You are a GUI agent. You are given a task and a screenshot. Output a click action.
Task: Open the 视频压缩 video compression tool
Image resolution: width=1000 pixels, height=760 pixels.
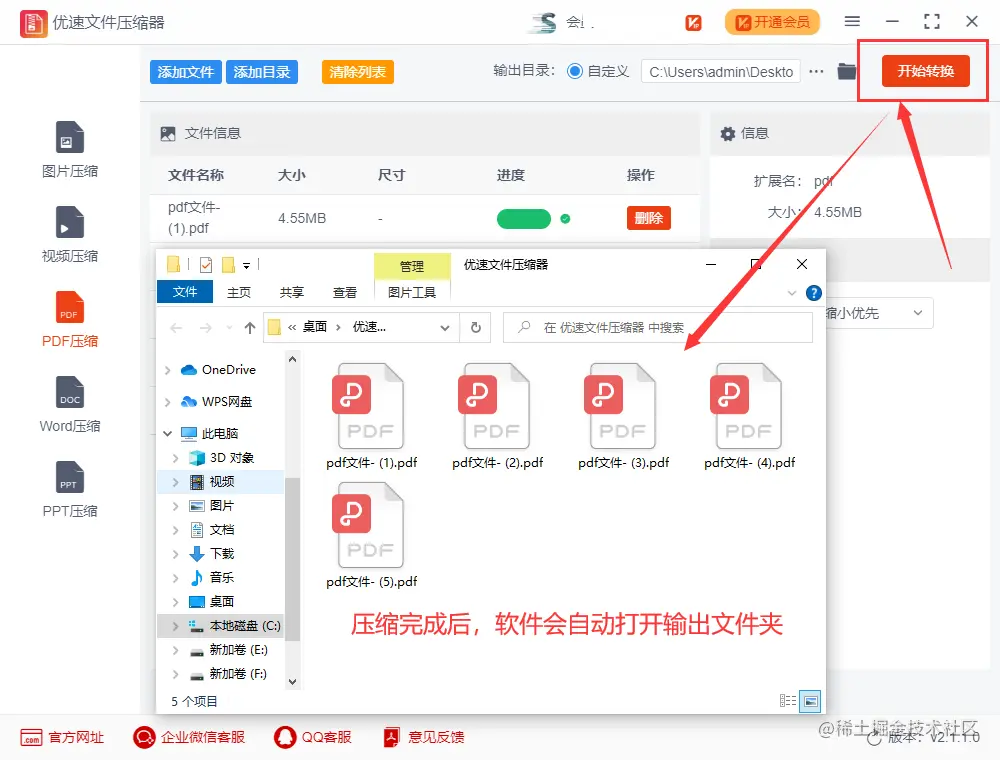[x=70, y=235]
